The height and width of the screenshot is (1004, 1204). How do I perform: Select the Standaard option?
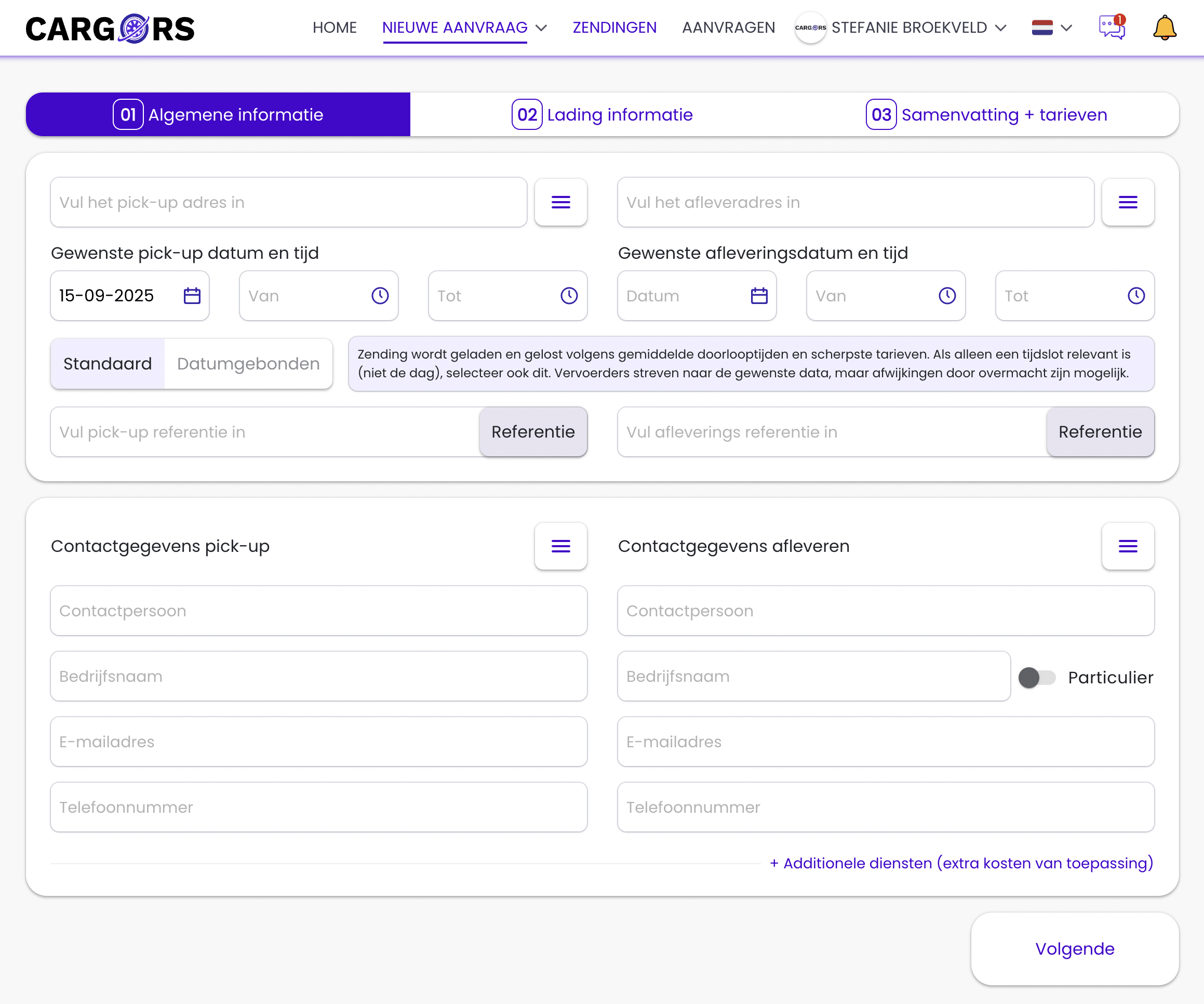point(108,364)
